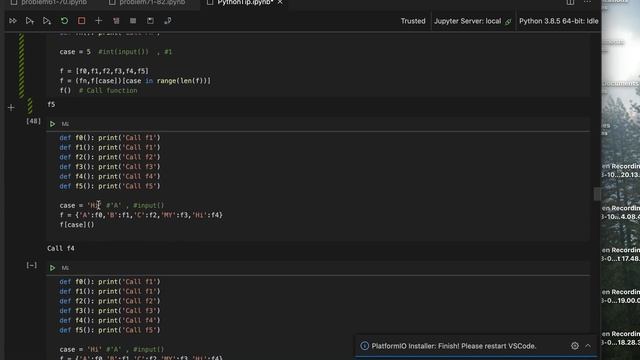The image size is (640, 360).
Task: Clear all cell outputs
Action: tap(116, 21)
